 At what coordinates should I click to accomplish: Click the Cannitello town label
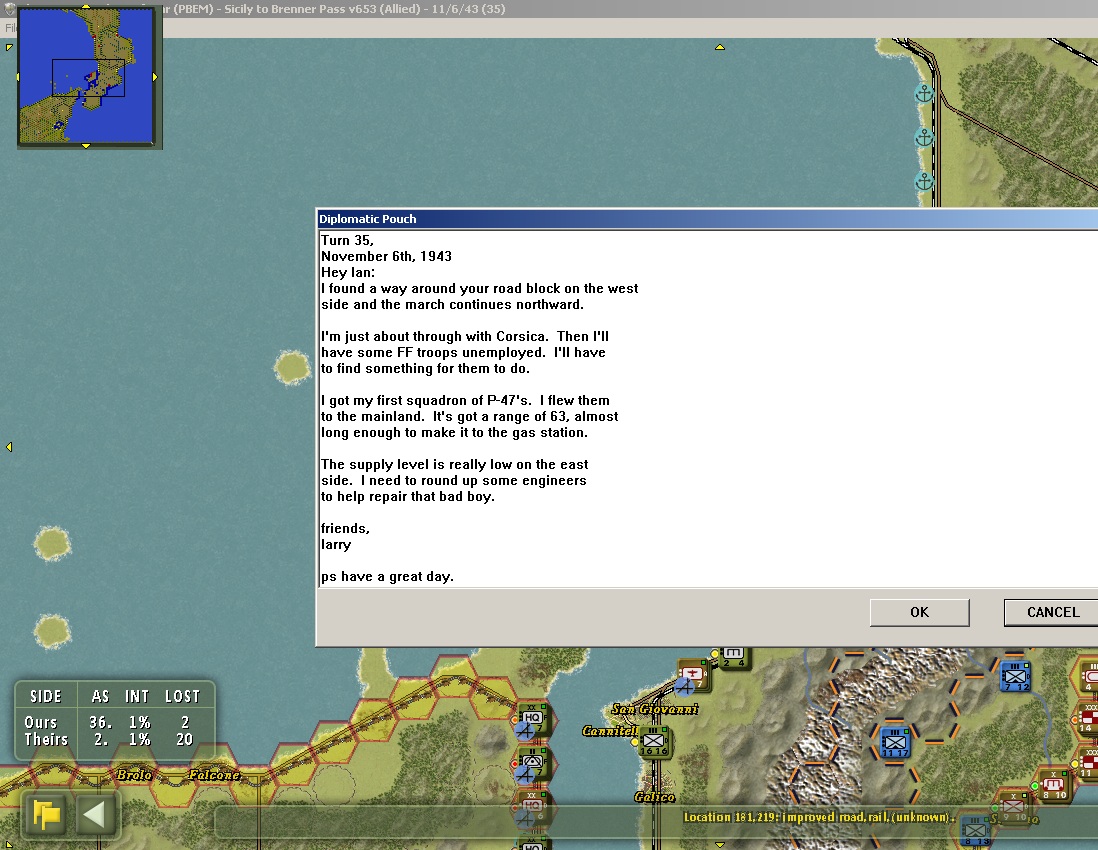(609, 731)
